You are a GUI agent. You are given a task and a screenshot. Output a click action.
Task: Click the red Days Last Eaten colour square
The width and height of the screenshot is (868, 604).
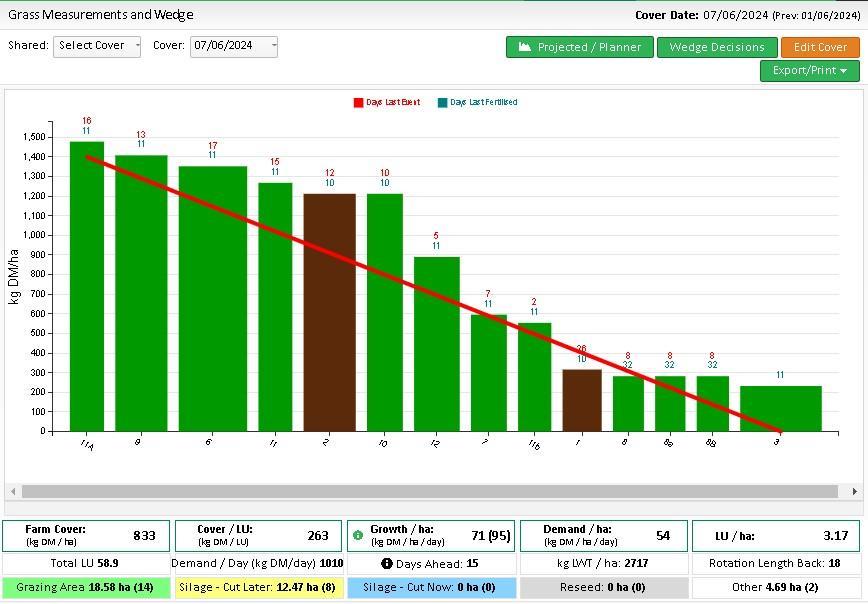[358, 102]
